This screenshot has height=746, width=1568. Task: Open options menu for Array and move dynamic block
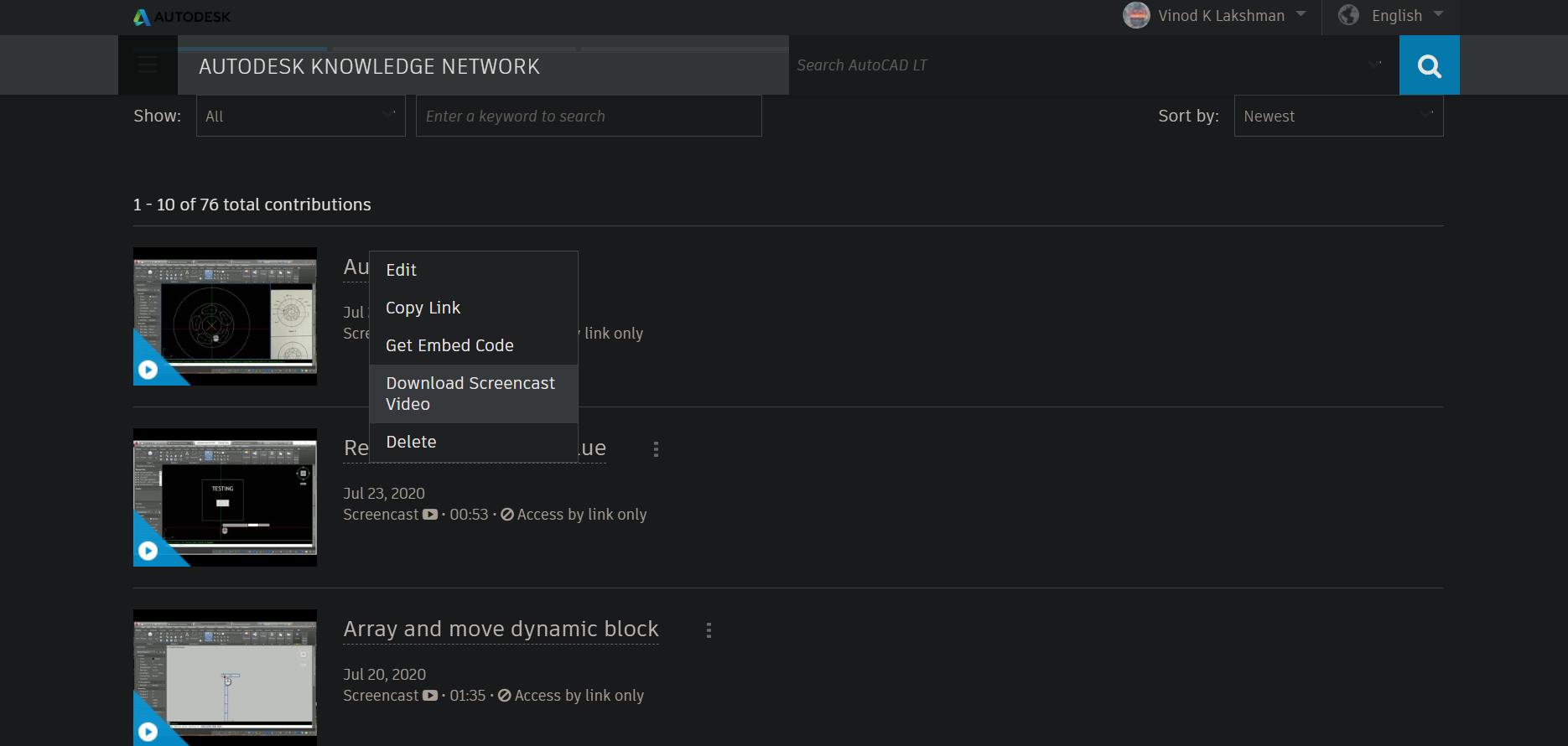point(709,630)
